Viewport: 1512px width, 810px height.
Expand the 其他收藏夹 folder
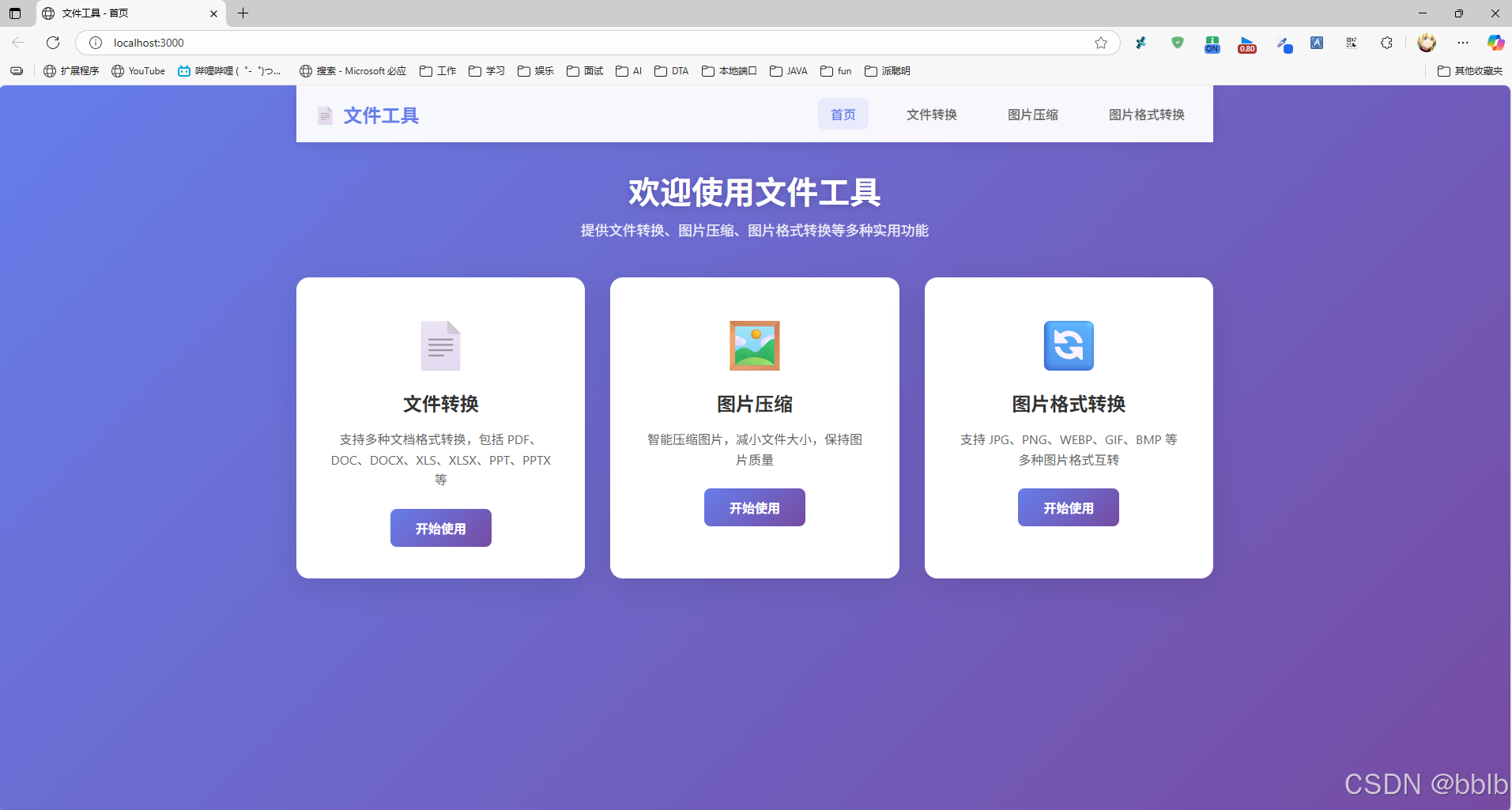[1469, 70]
